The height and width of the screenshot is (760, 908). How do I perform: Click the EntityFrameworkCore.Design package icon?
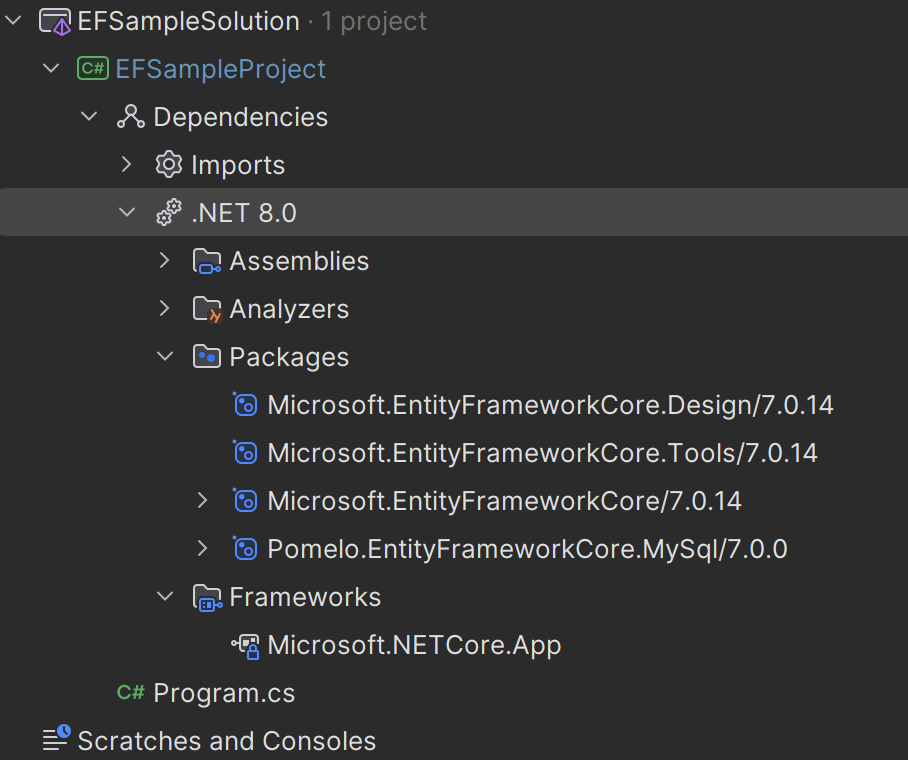point(245,404)
